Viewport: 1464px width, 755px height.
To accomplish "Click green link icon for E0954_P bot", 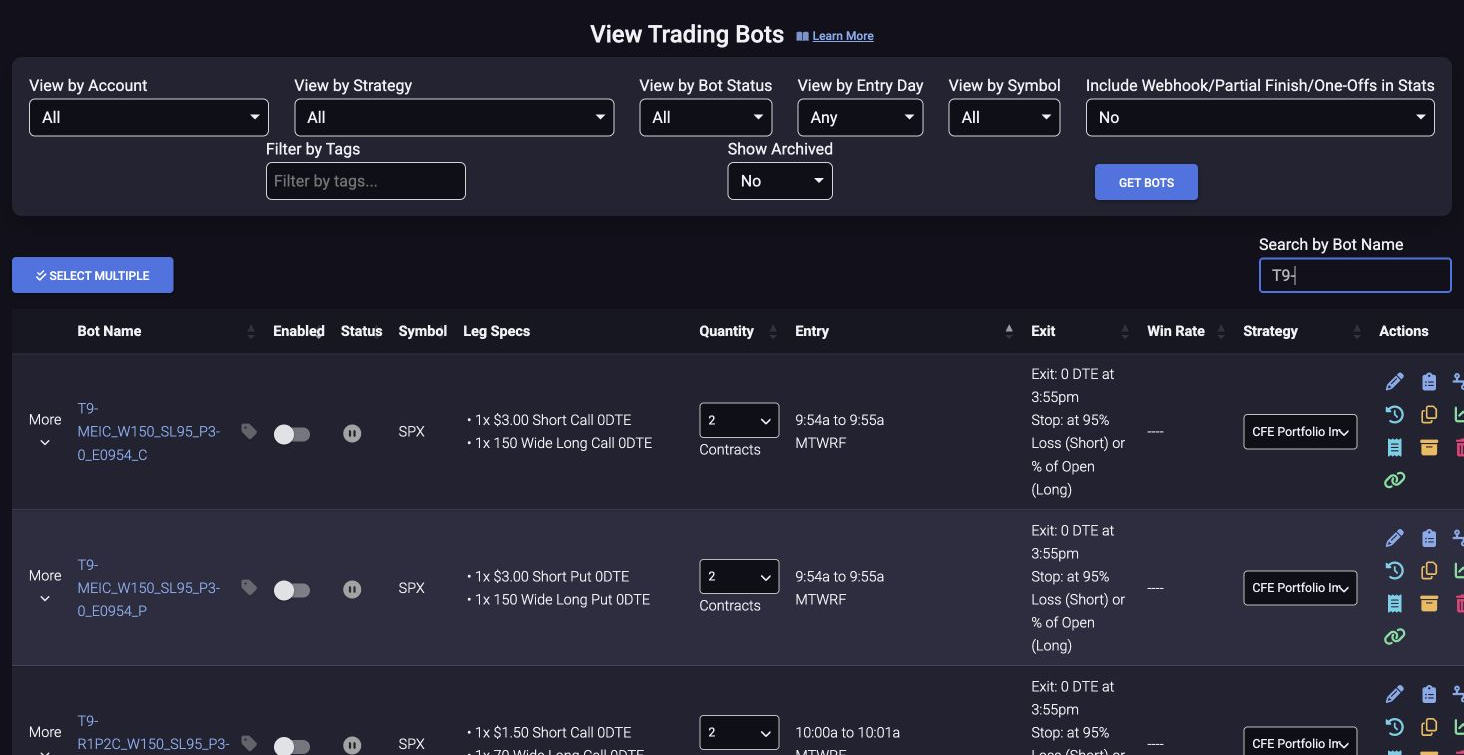I will 1394,636.
